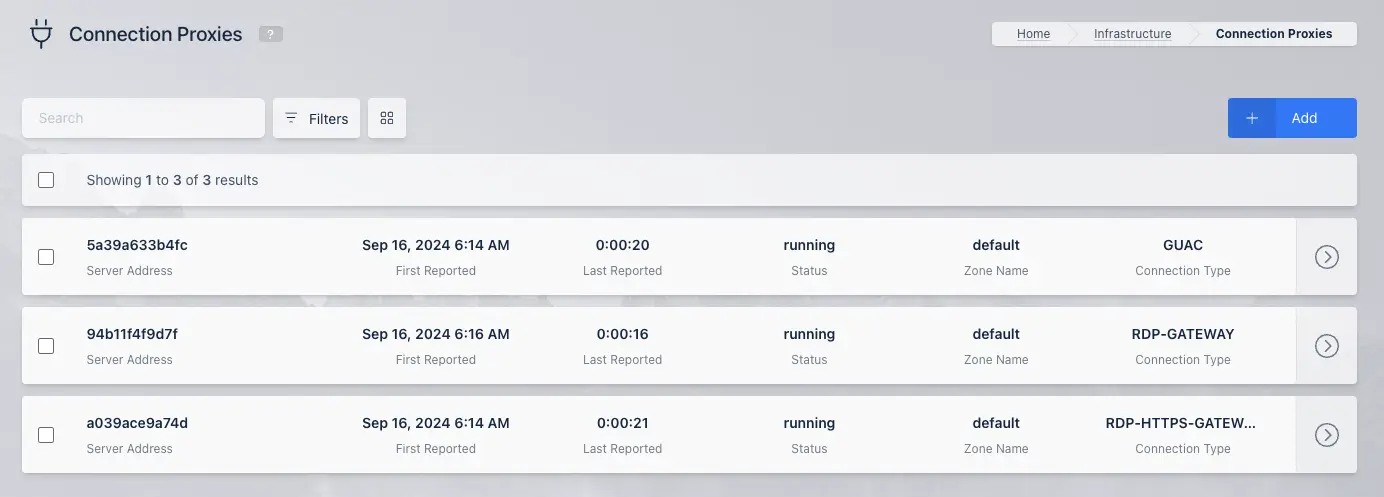
Task: Focus the Search input field
Action: click(x=143, y=118)
